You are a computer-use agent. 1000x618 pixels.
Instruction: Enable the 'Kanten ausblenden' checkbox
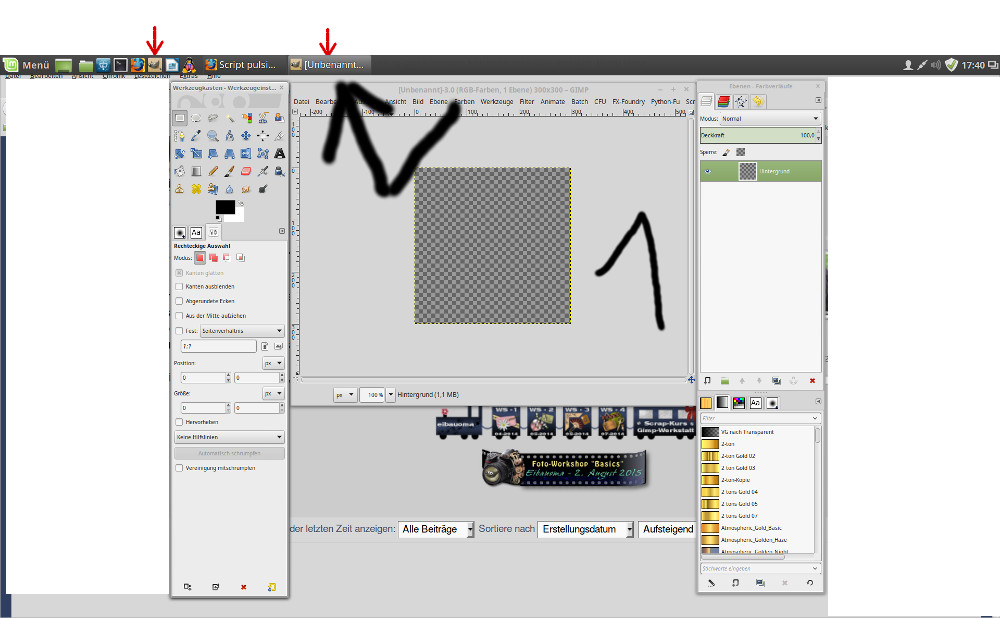(x=179, y=286)
